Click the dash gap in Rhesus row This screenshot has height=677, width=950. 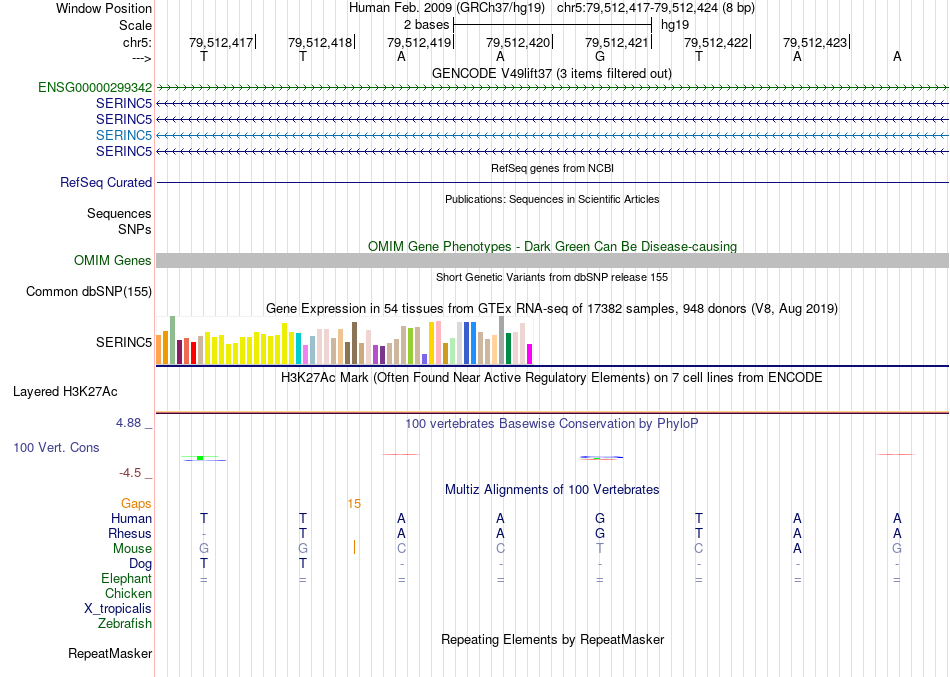(x=204, y=534)
